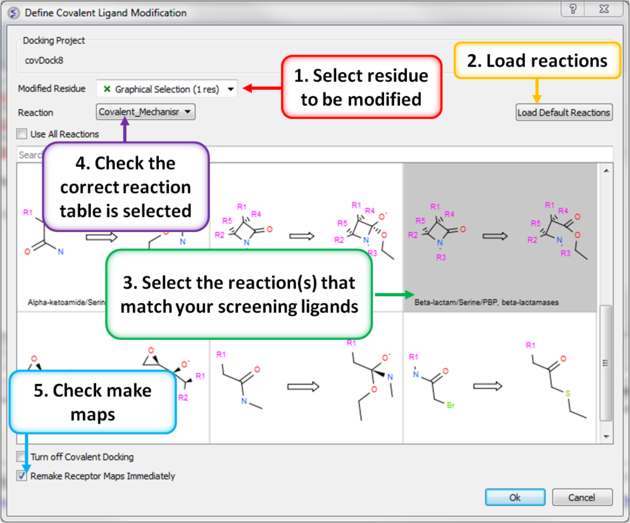
Task: Click the reaction list scrollbar down arrow
Action: (604, 436)
